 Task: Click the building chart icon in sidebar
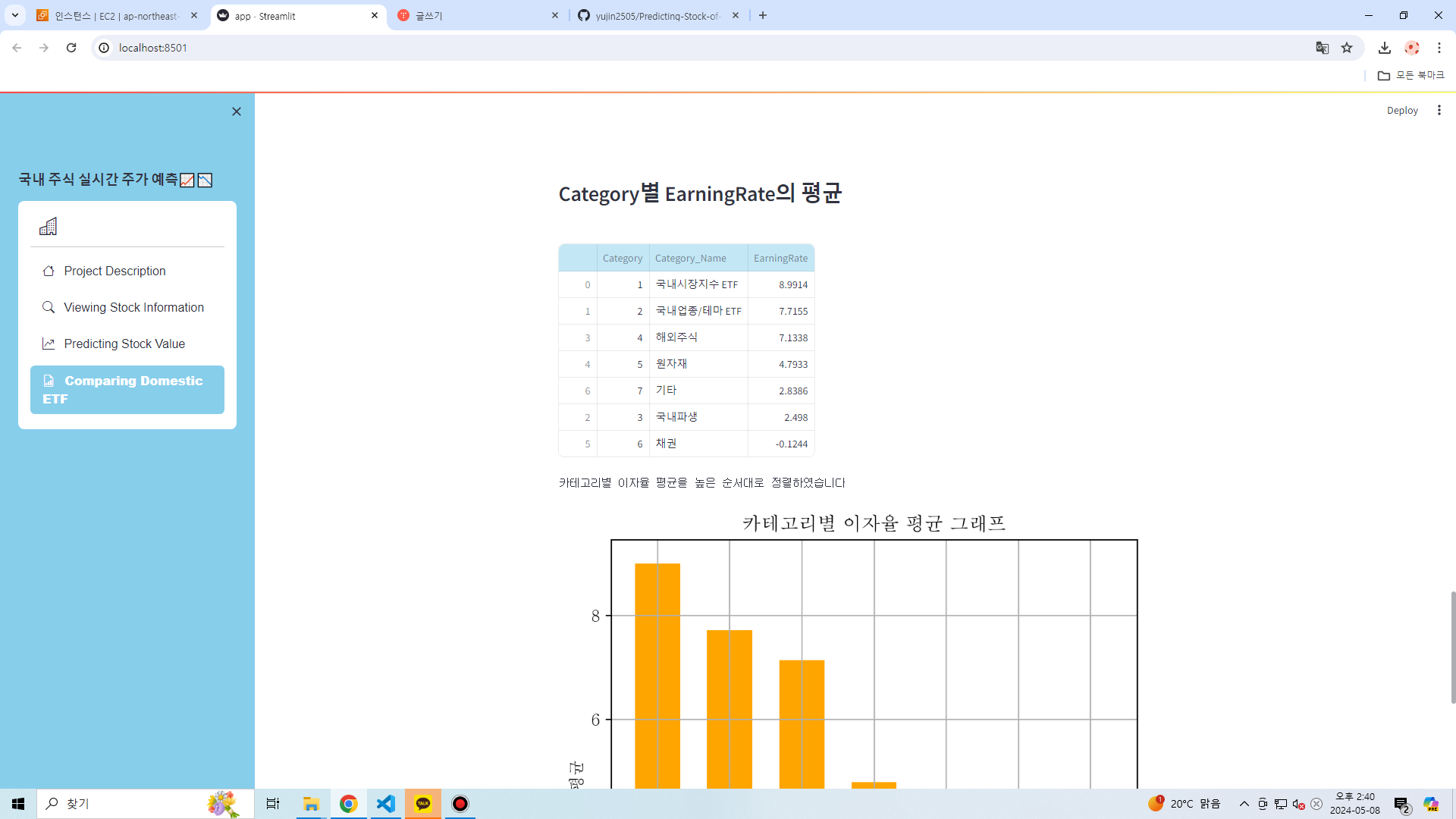(x=48, y=226)
